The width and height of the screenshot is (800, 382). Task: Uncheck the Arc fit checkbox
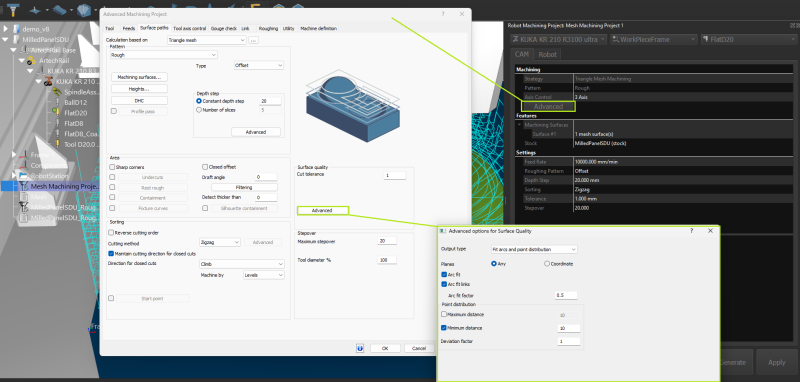(x=444, y=274)
